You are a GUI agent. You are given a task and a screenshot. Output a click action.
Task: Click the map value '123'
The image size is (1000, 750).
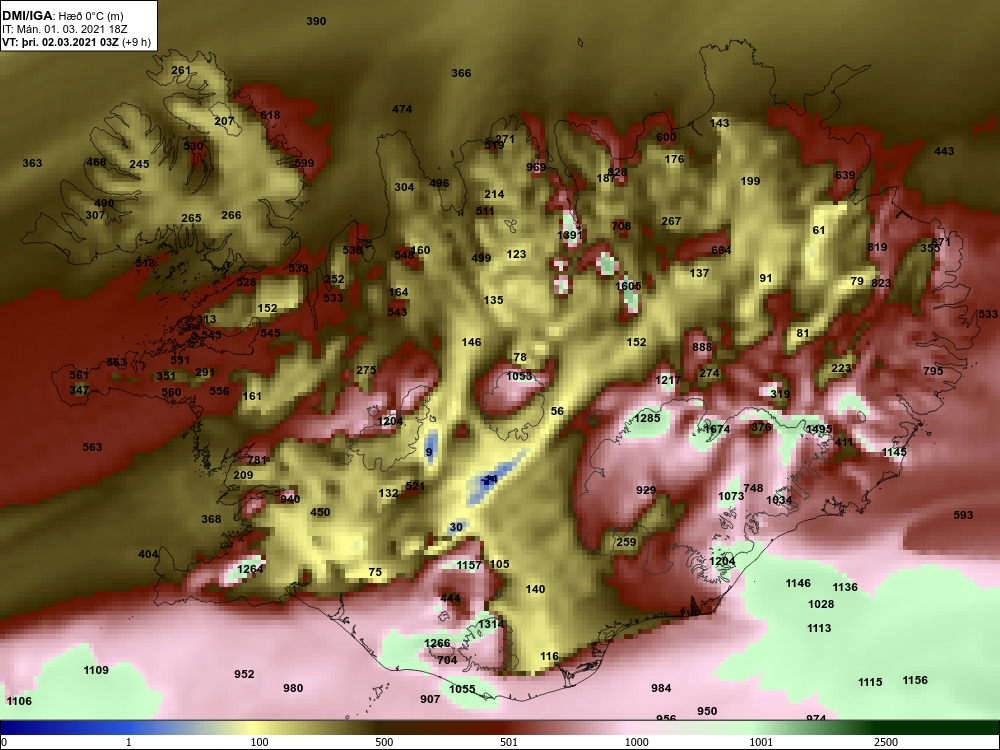517,254
